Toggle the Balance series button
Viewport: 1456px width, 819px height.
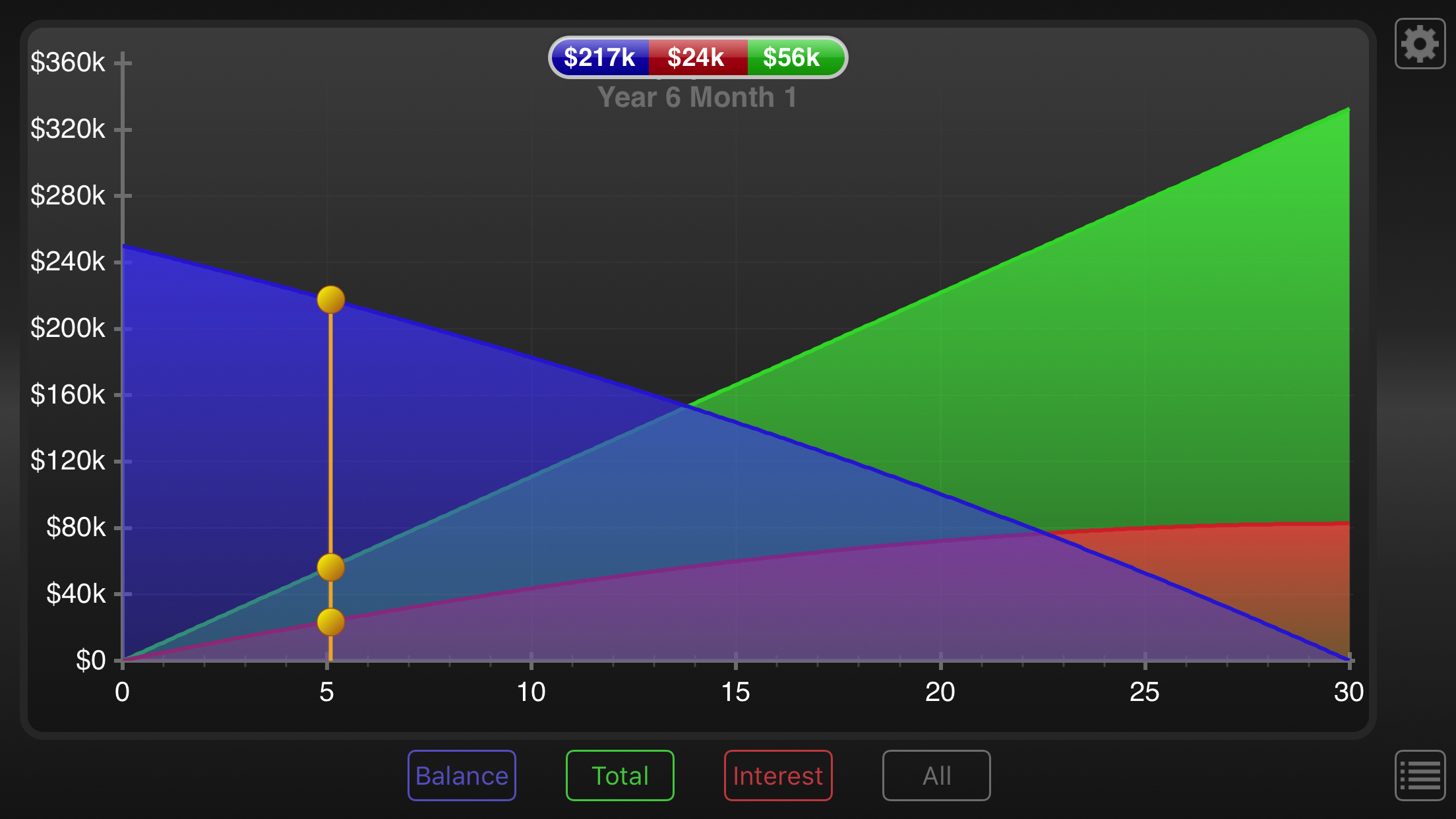pyautogui.click(x=462, y=775)
